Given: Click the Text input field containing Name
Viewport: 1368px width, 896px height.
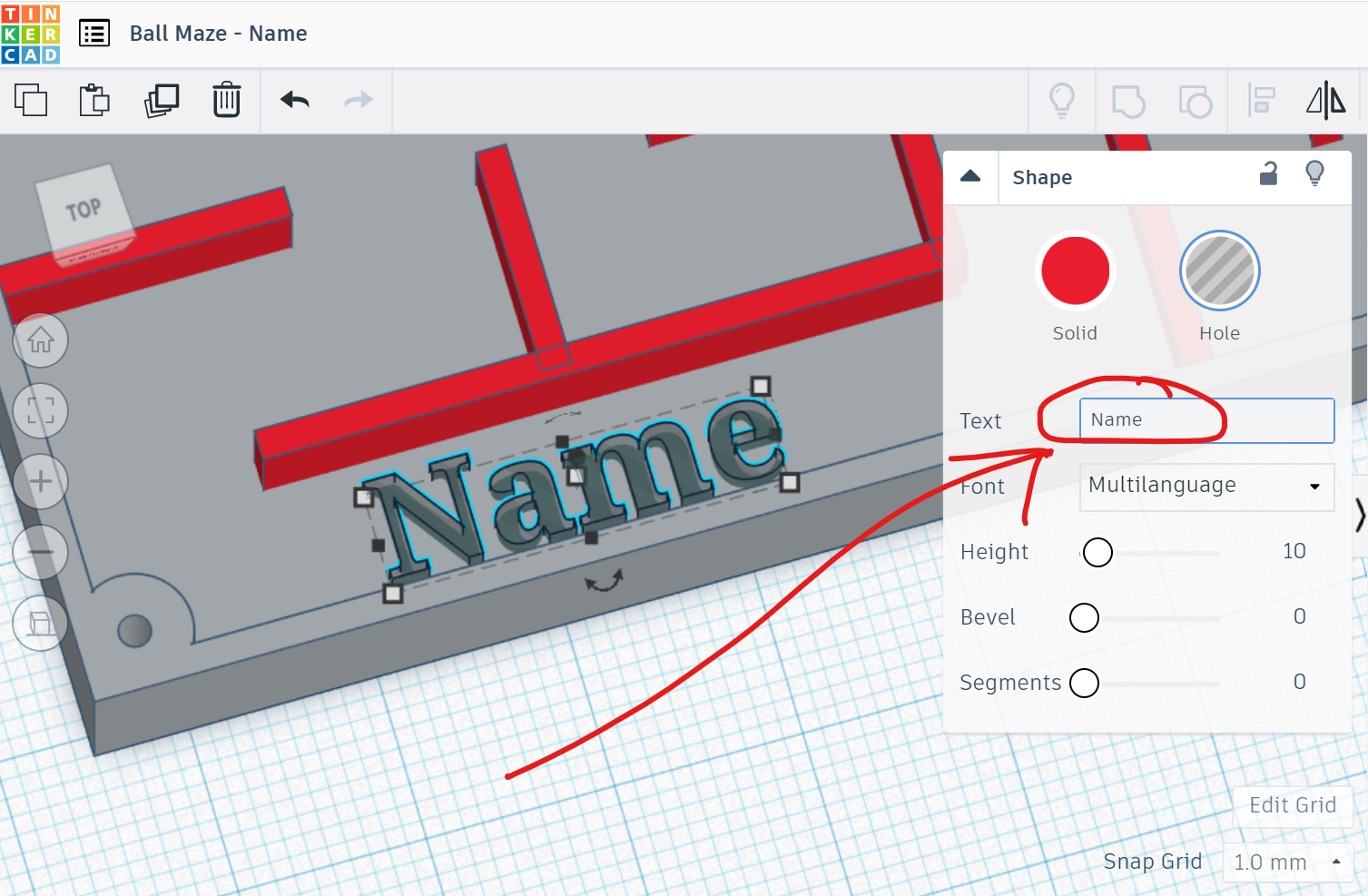Looking at the screenshot, I should point(1206,420).
